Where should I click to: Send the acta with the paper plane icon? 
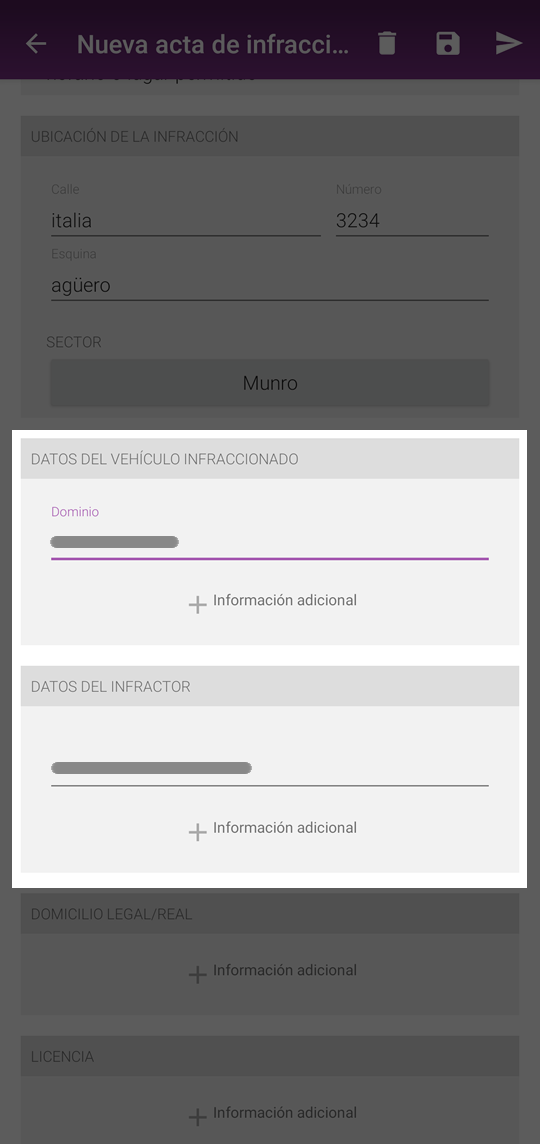pos(509,44)
